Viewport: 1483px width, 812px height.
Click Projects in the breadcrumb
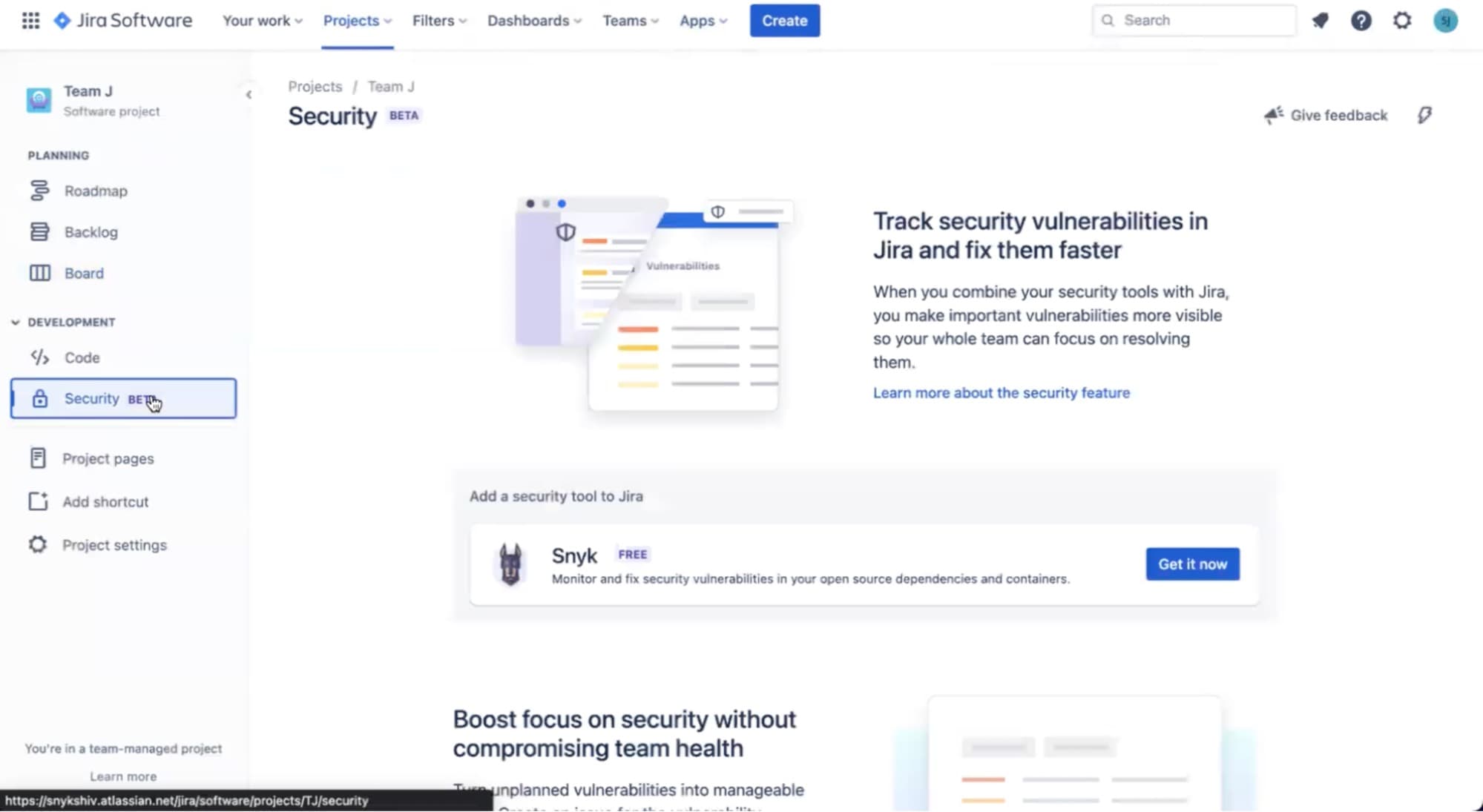(315, 86)
